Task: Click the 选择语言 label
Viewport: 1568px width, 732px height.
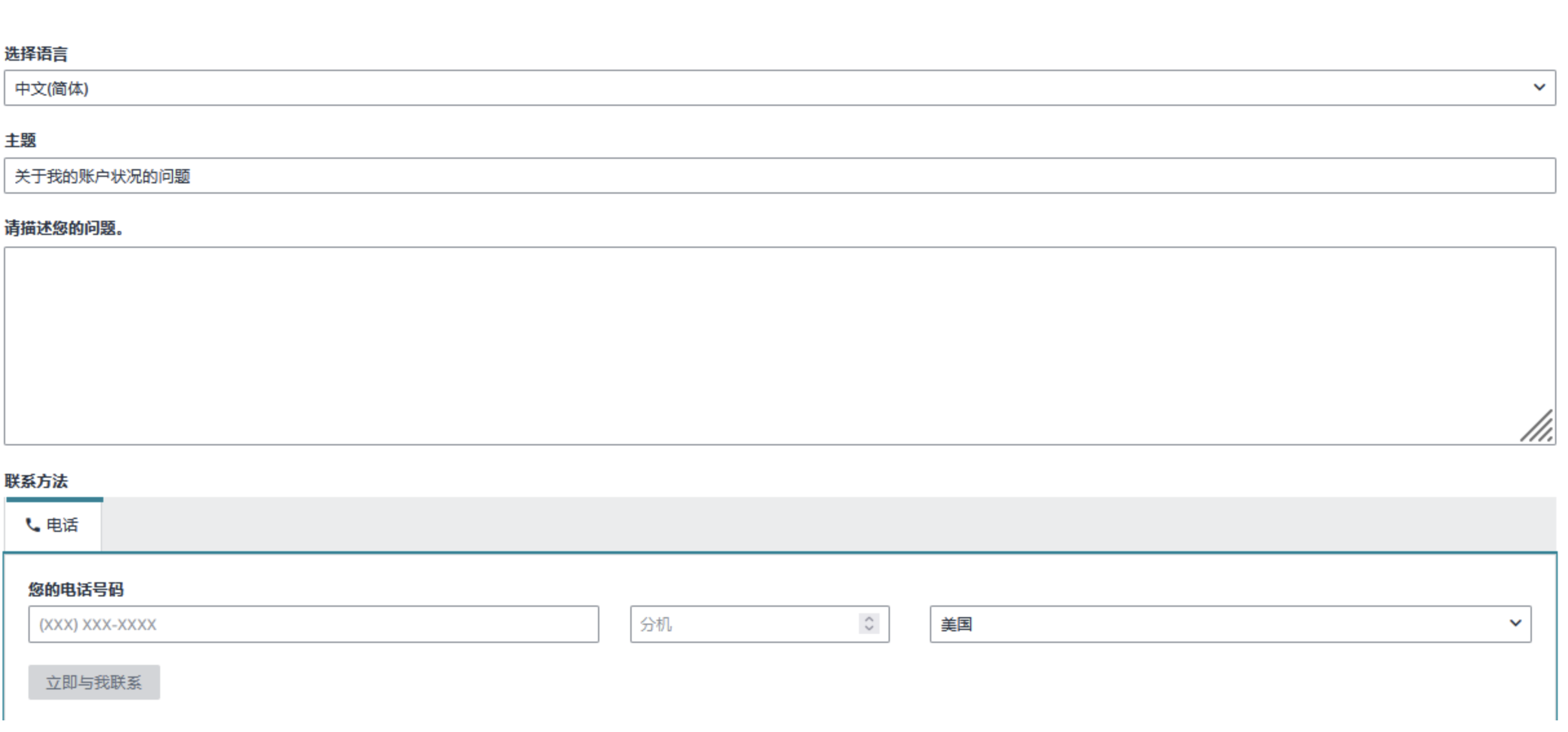Action: (36, 54)
